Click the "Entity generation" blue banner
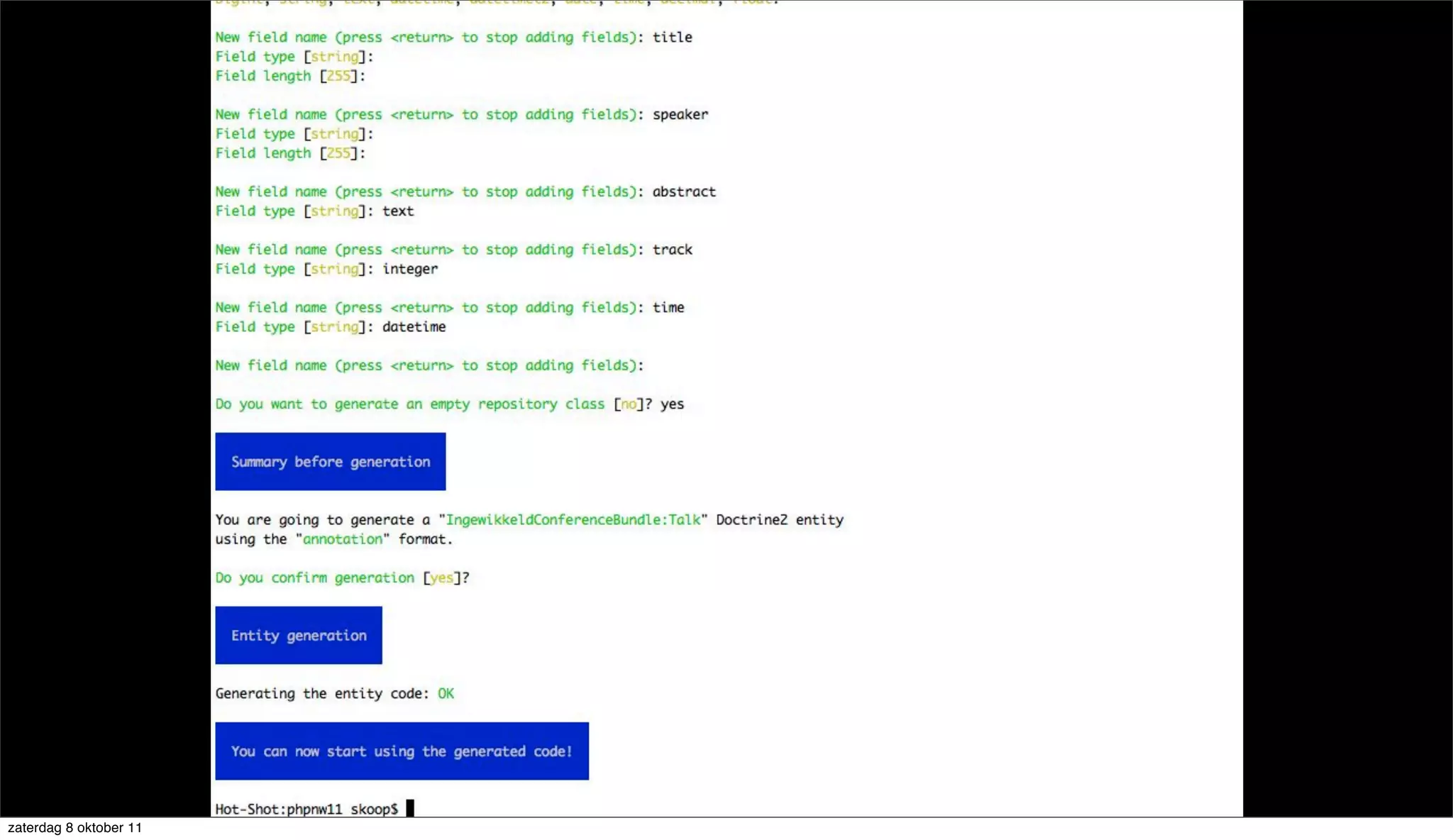The width and height of the screenshot is (1453, 840). (299, 635)
